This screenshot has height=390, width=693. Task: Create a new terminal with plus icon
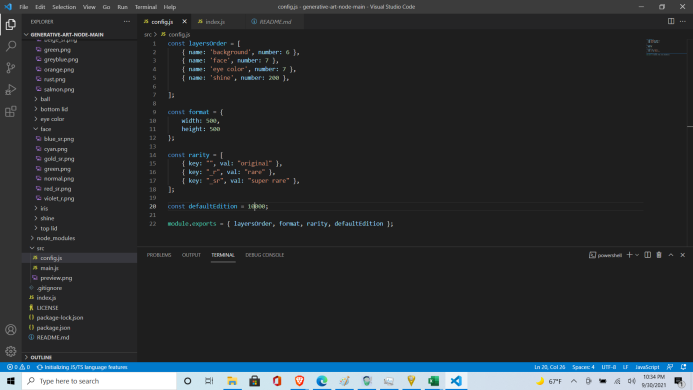pyautogui.click(x=629, y=255)
